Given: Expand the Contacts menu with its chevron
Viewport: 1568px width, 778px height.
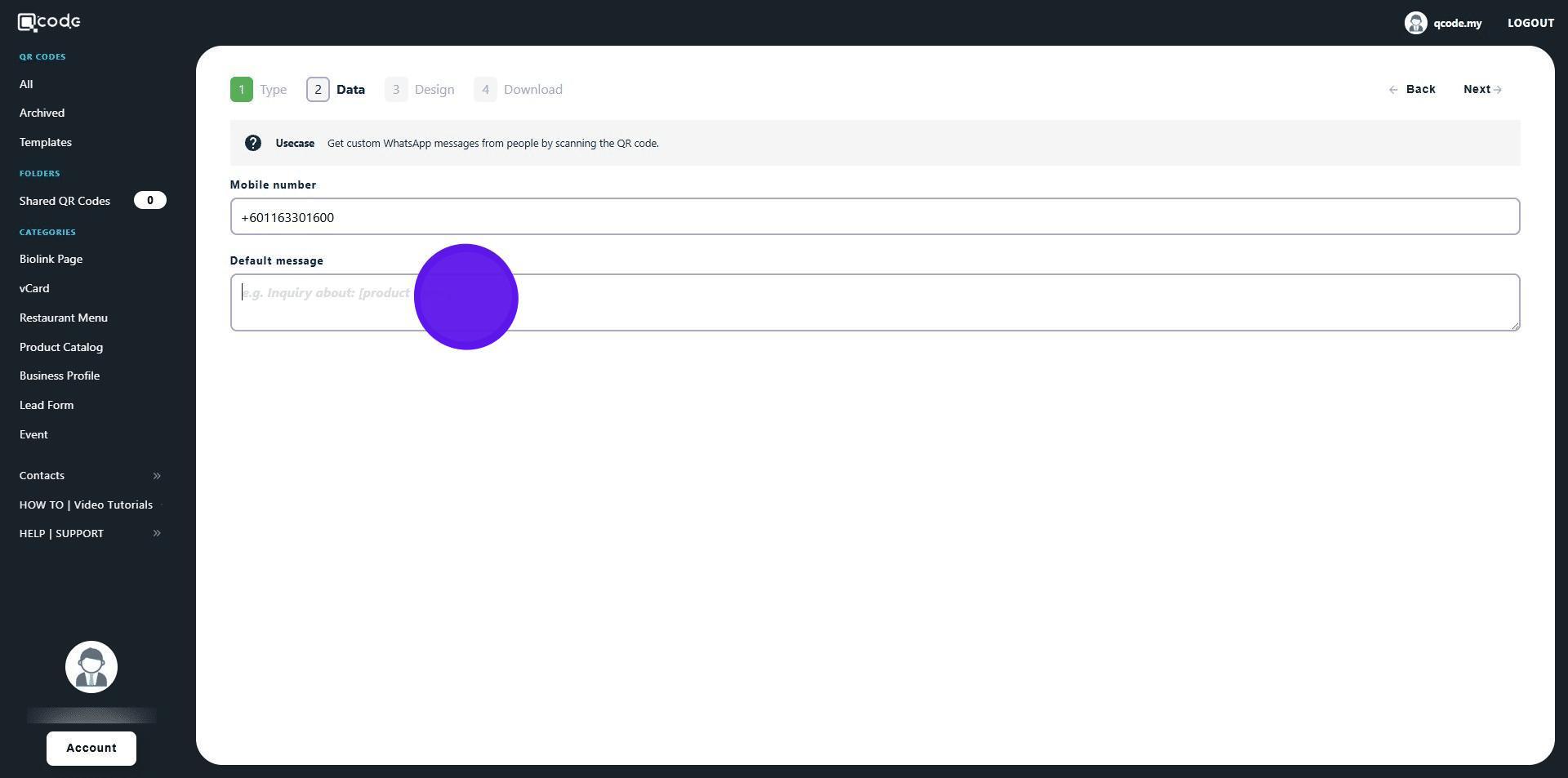Looking at the screenshot, I should pyautogui.click(x=157, y=475).
